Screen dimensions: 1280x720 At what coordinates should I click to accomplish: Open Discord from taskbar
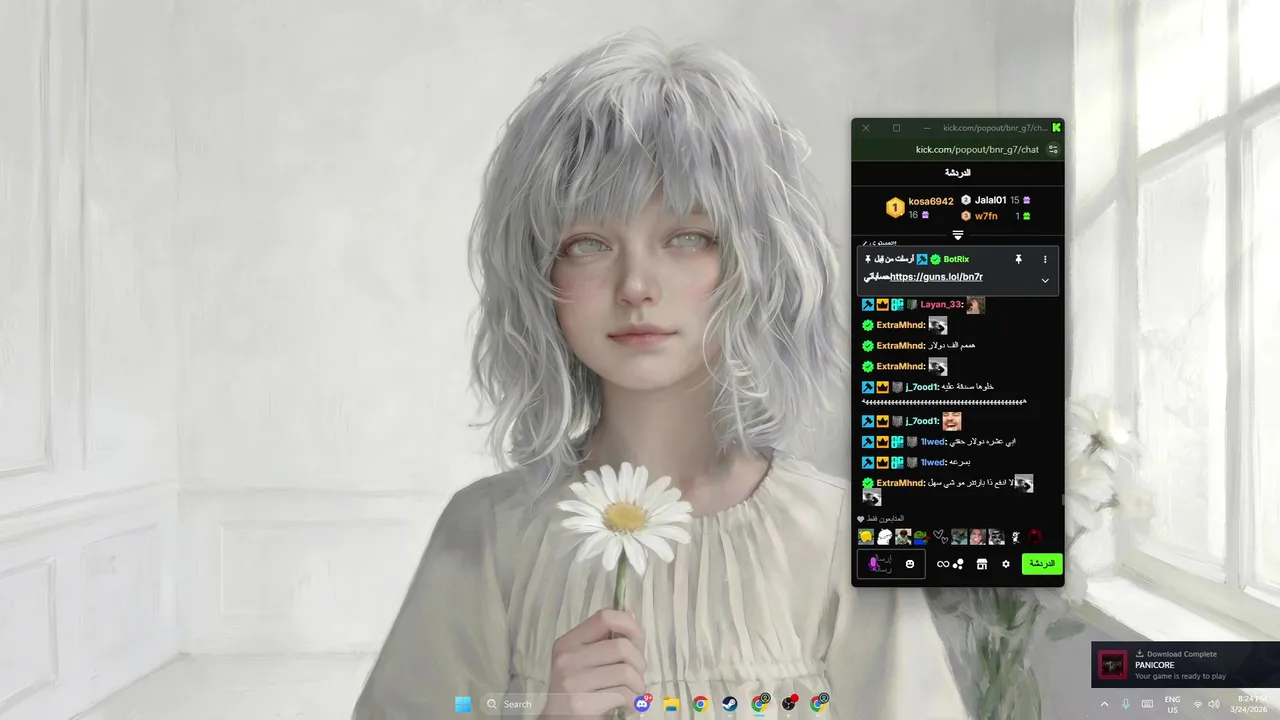[x=643, y=704]
